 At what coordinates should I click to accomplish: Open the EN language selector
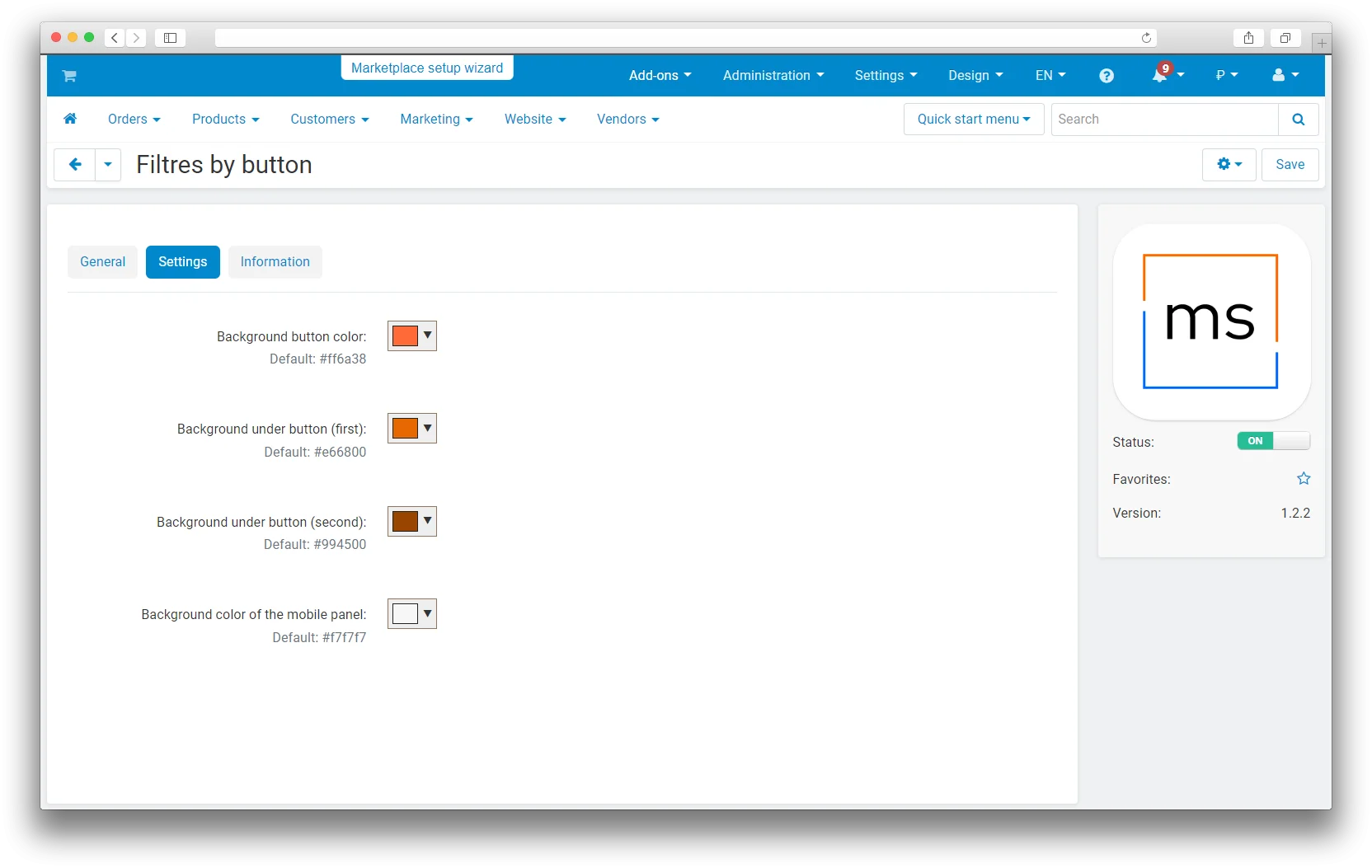(x=1050, y=76)
